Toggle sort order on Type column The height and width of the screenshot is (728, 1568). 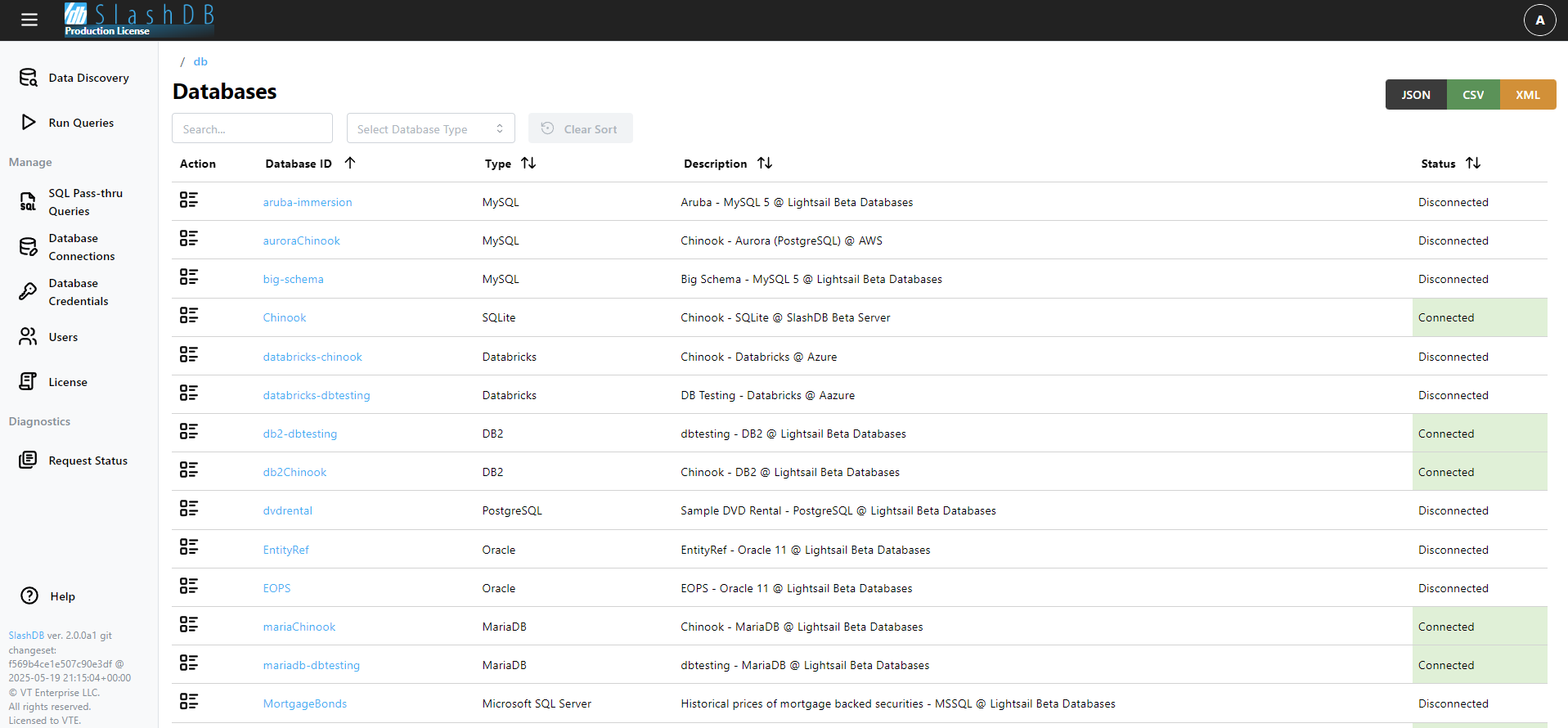(528, 163)
